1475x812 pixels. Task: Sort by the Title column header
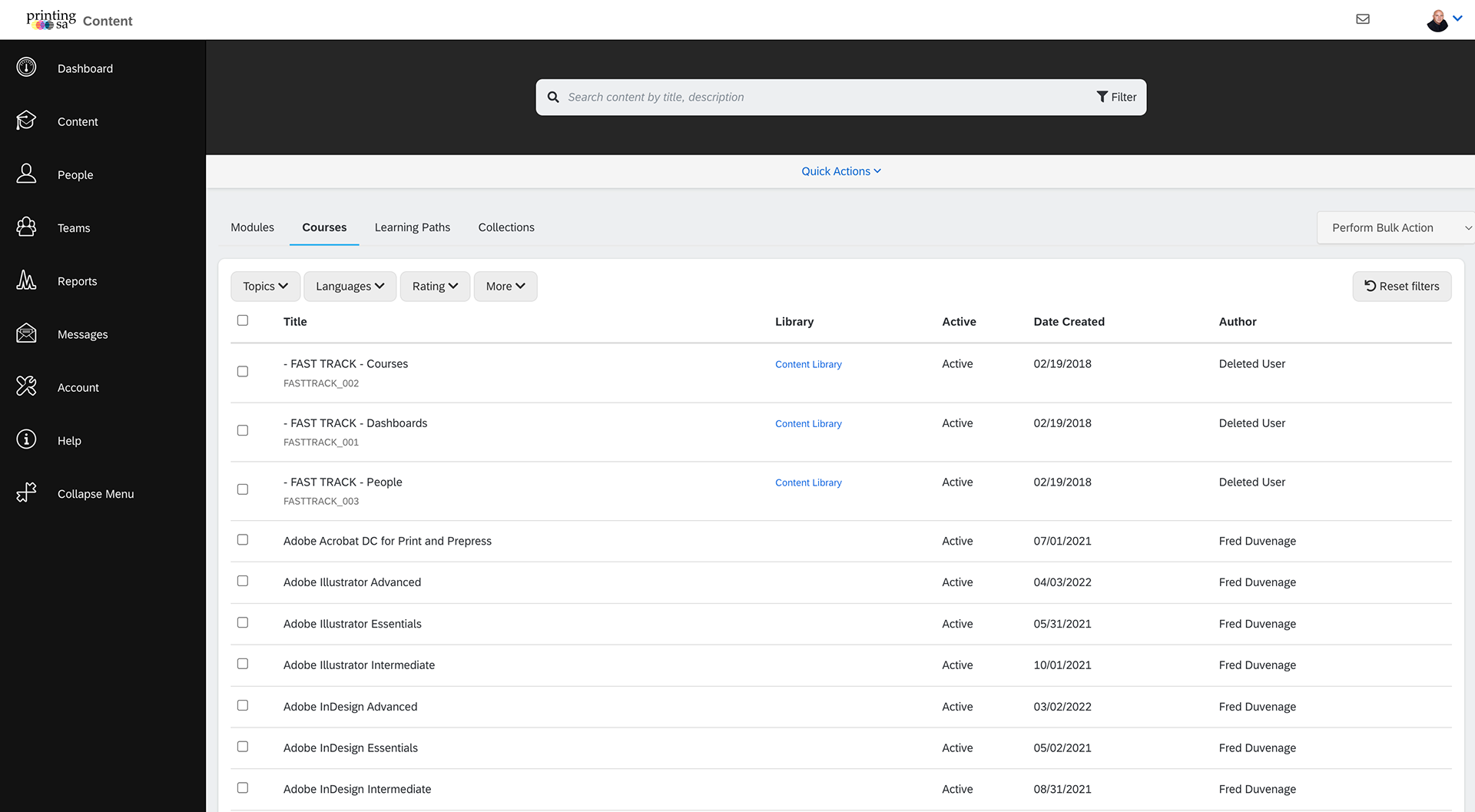[x=295, y=322]
